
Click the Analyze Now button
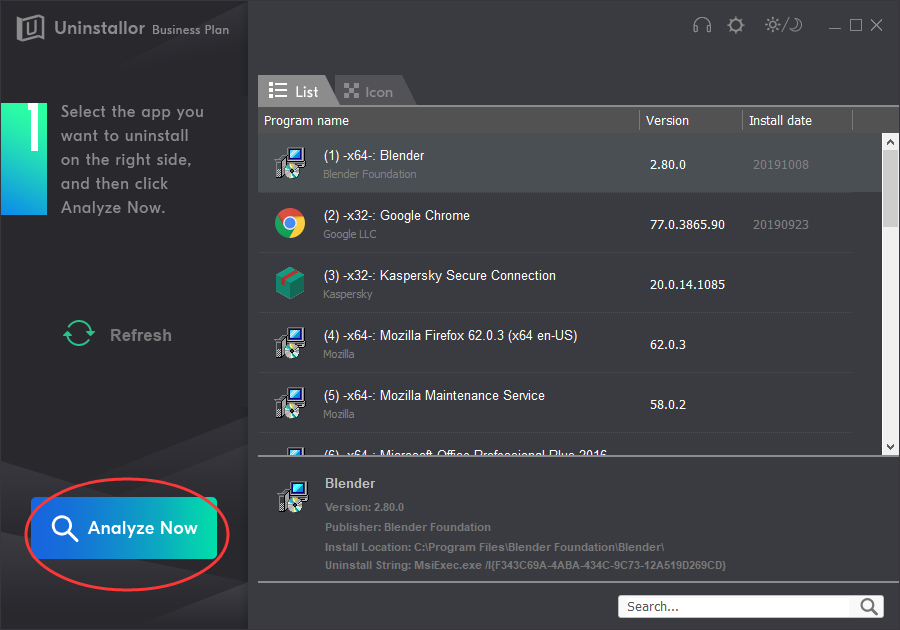pyautogui.click(x=124, y=528)
